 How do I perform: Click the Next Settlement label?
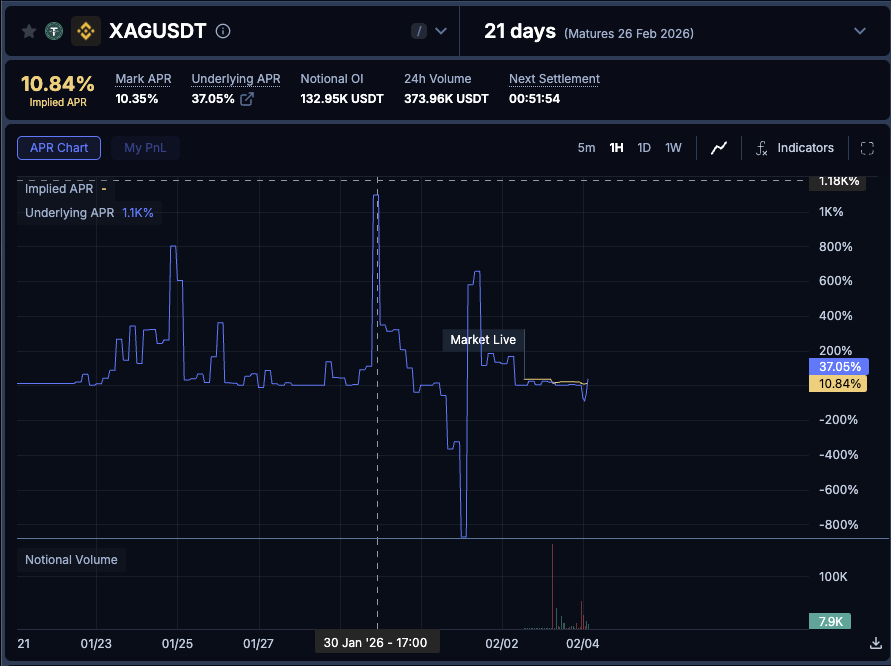click(x=554, y=79)
